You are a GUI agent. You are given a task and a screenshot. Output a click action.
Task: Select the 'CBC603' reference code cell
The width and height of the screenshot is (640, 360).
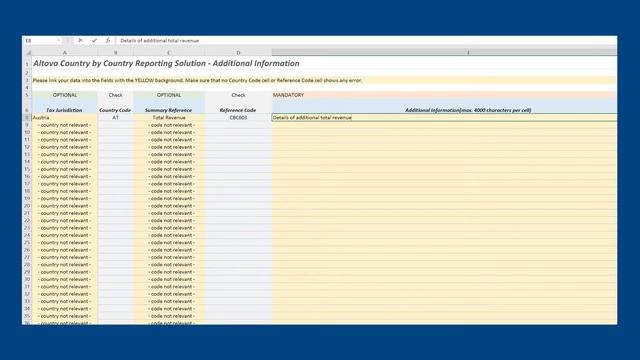click(238, 118)
